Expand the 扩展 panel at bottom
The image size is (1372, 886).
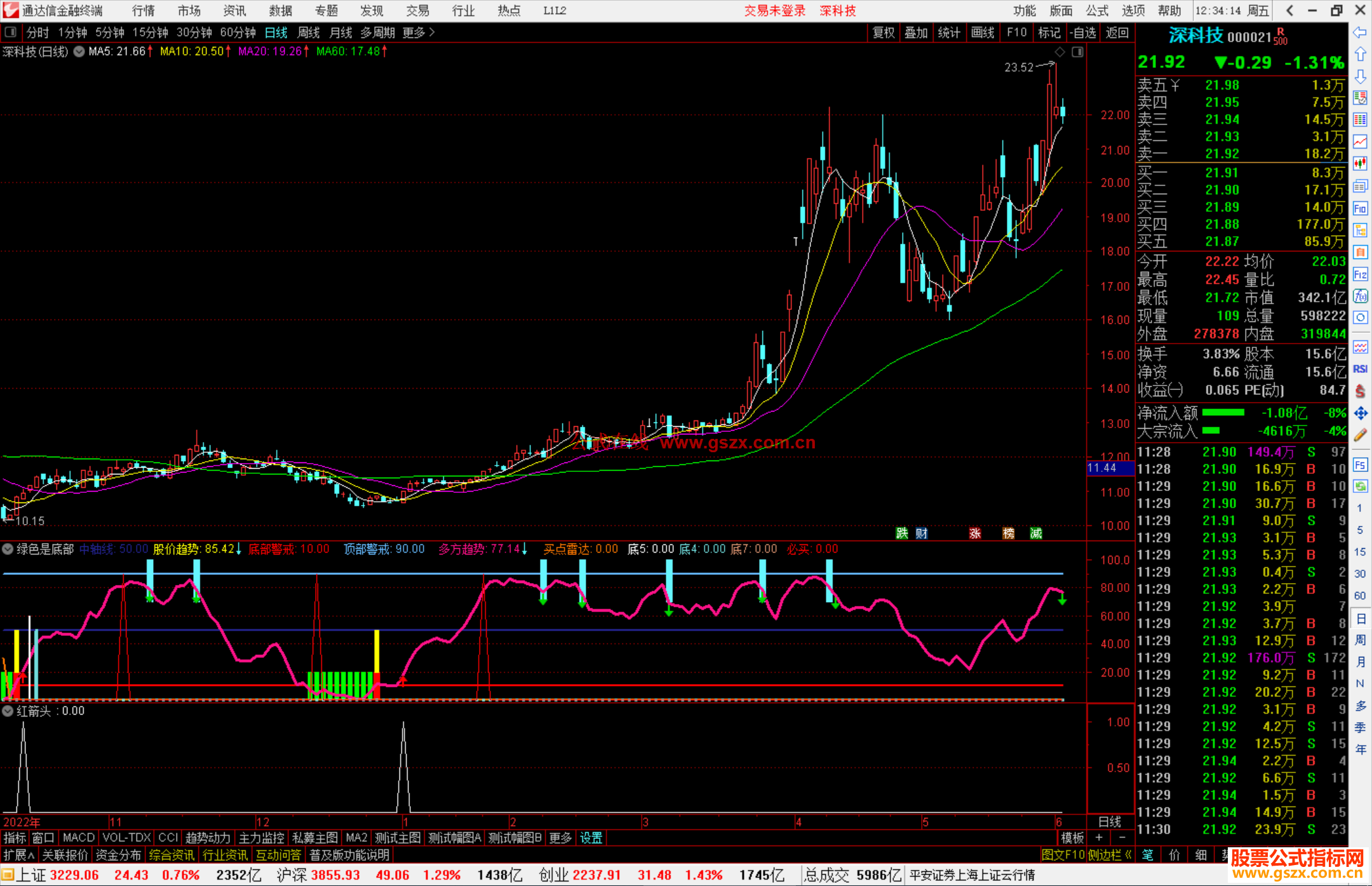pos(19,855)
